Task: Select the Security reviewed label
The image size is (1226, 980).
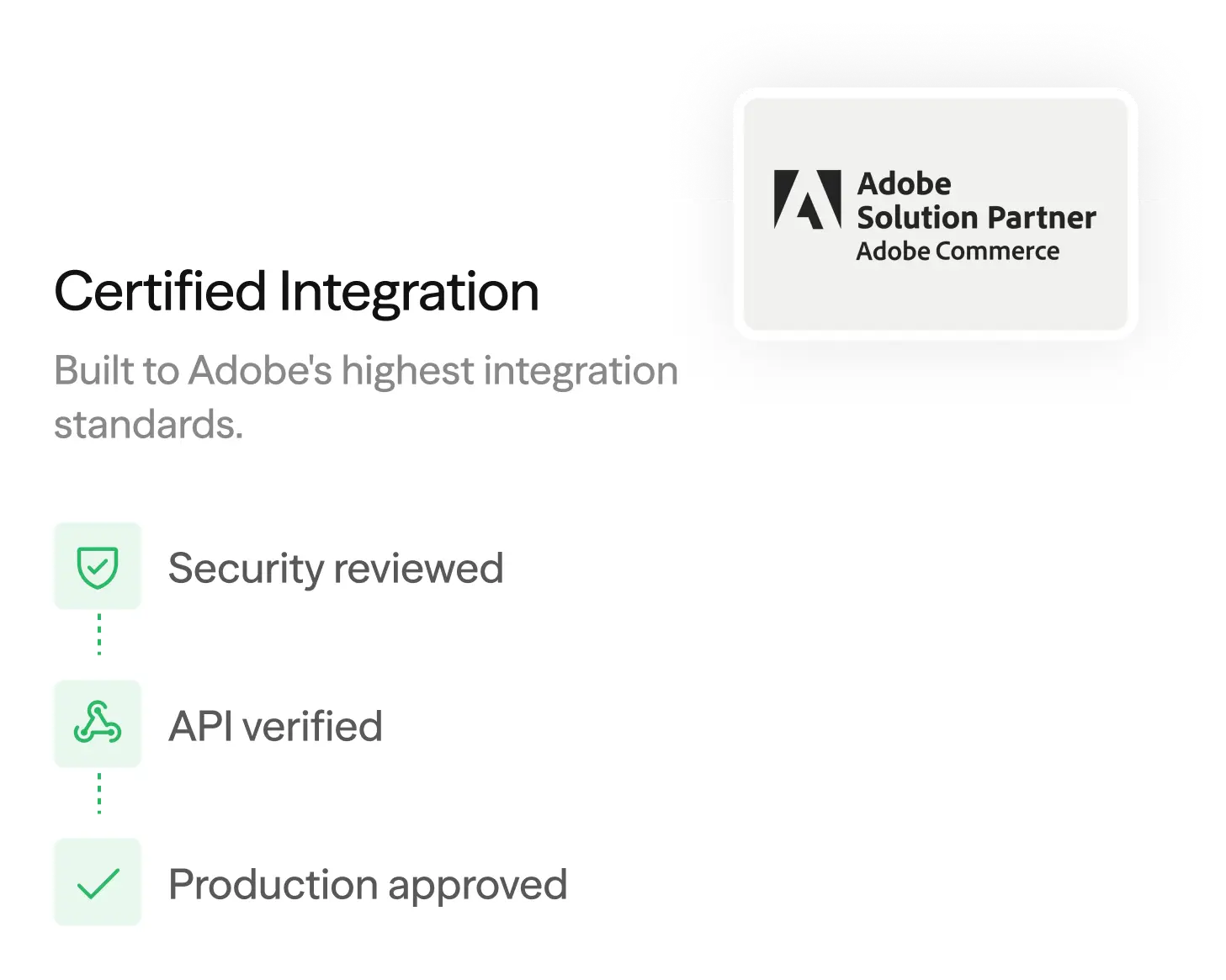Action: click(336, 569)
